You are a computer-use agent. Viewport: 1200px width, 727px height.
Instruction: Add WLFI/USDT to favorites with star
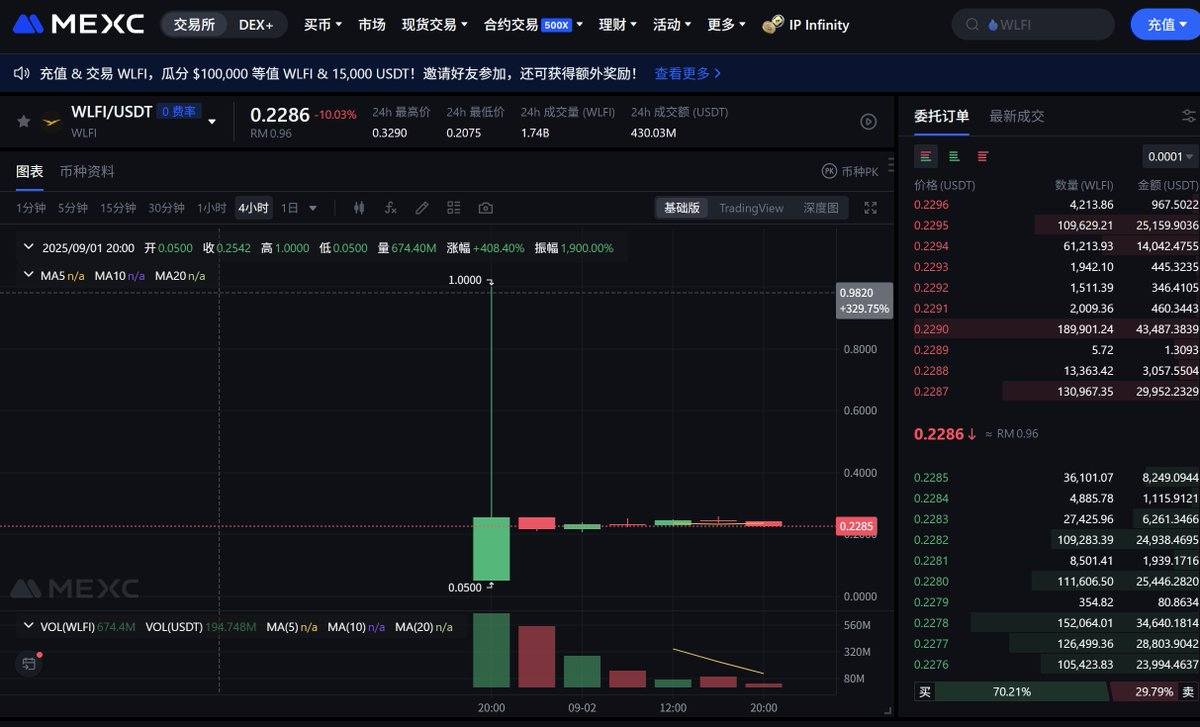[x=23, y=121]
